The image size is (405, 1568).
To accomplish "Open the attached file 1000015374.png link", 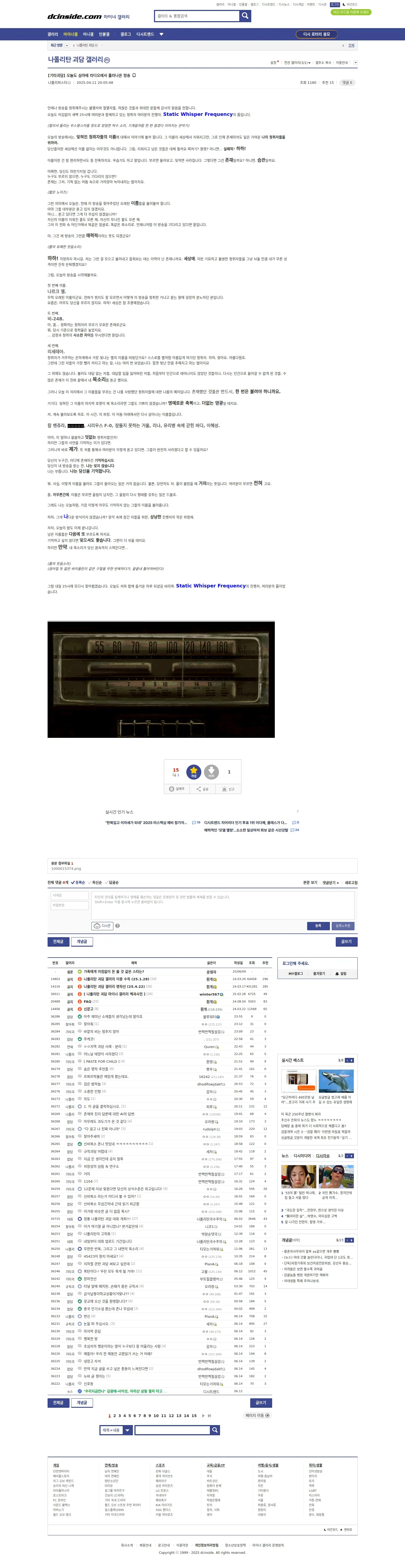I will coord(66,869).
